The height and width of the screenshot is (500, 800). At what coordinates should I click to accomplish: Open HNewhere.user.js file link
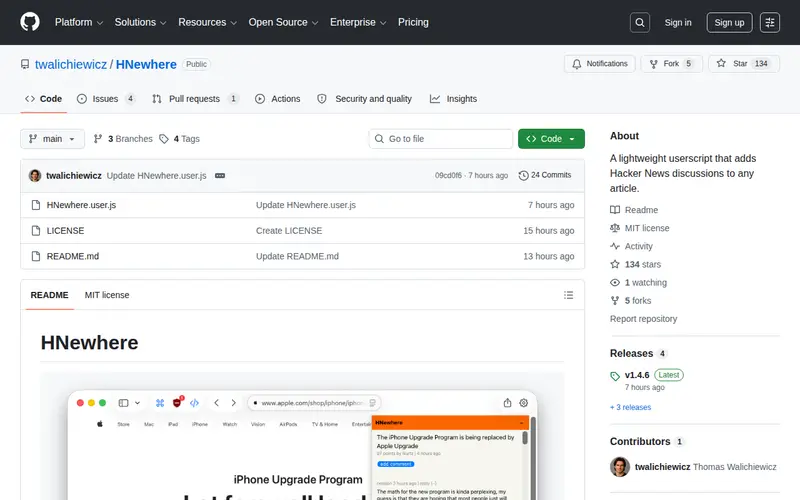81,205
